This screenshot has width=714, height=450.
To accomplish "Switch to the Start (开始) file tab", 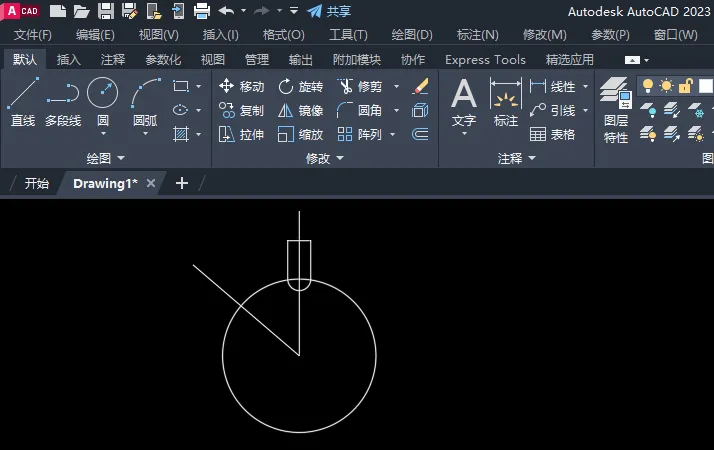I will pos(37,183).
